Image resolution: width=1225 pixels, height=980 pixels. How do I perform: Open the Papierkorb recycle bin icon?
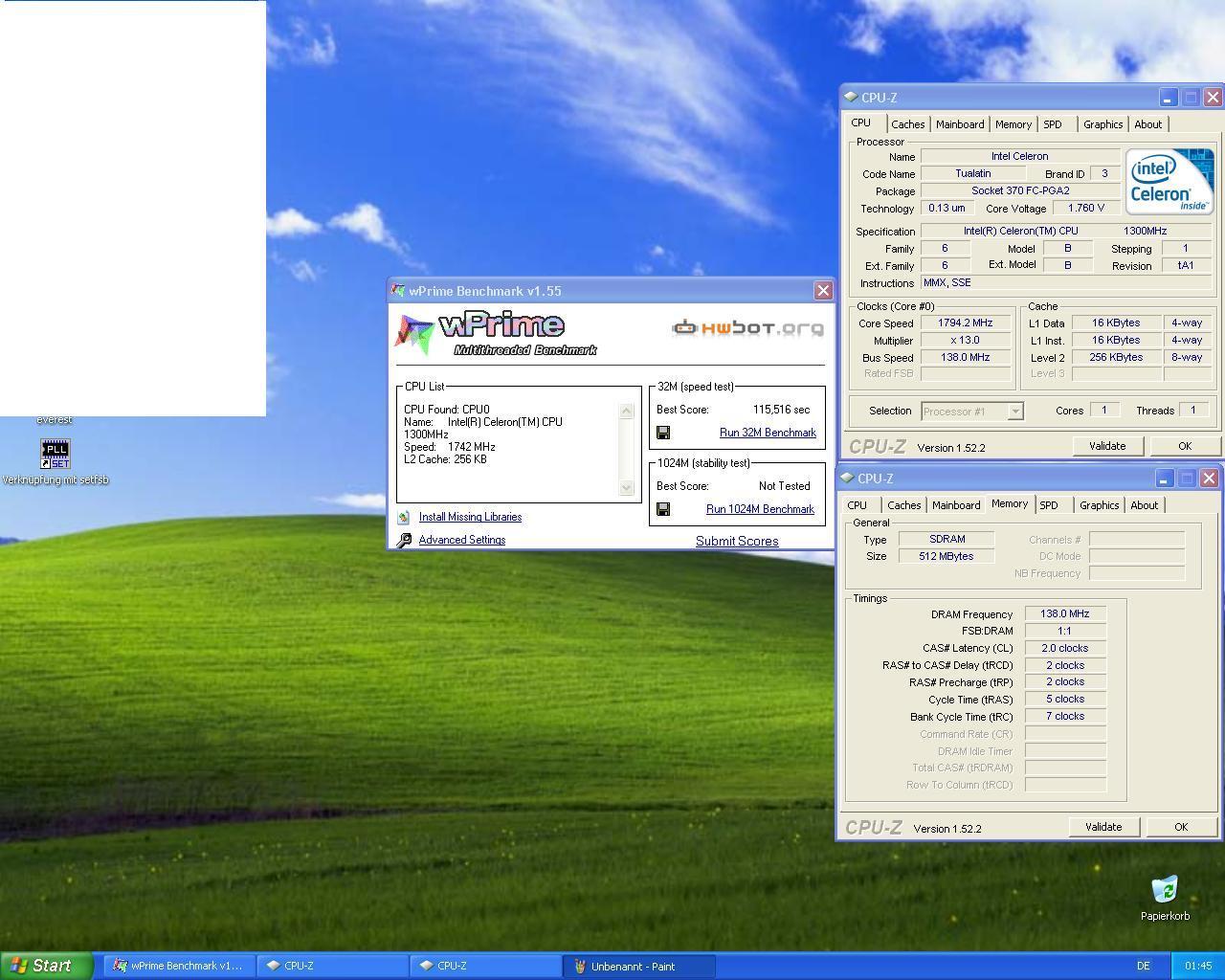(1165, 890)
